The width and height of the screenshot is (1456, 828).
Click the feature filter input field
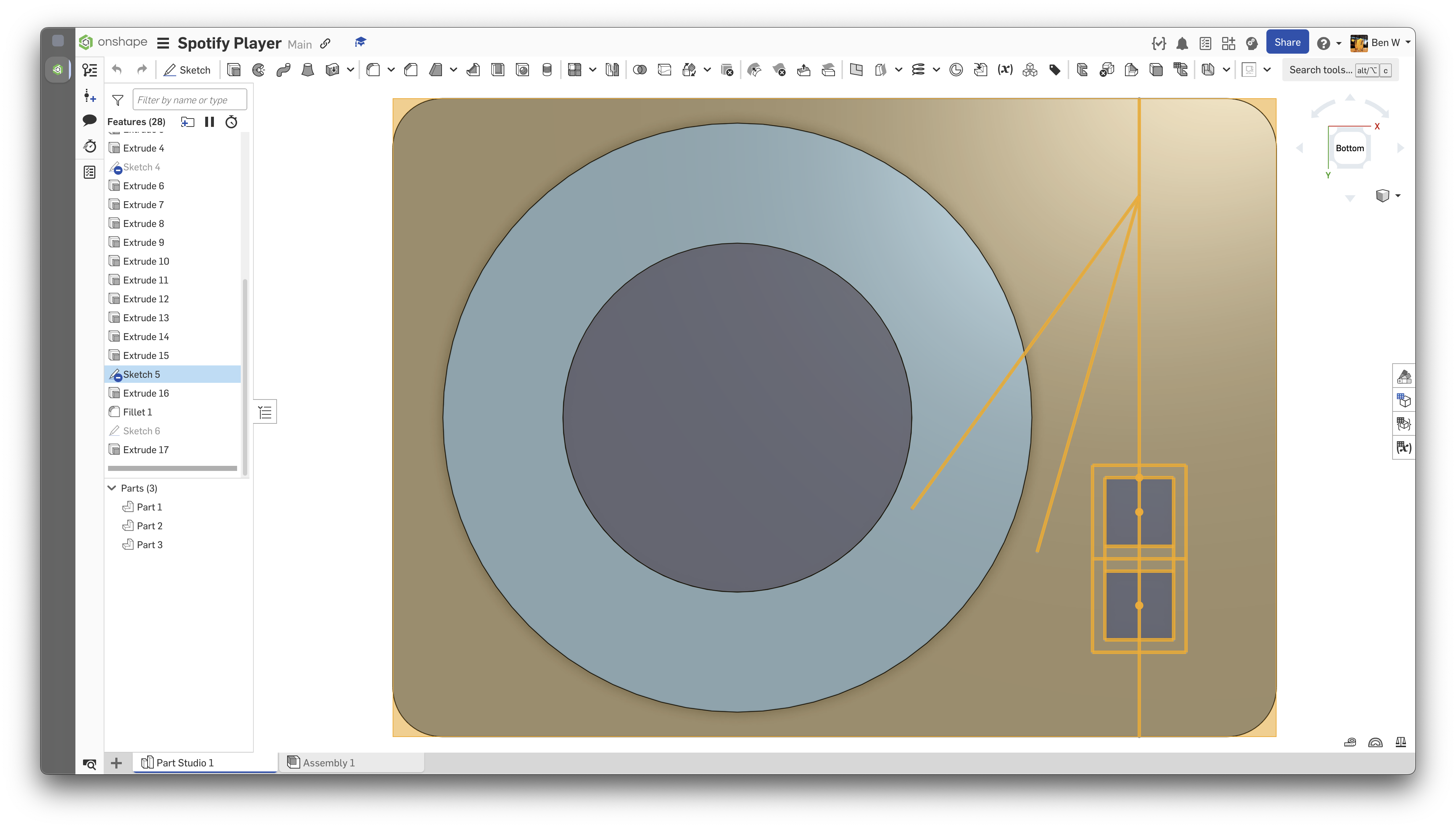coord(189,100)
